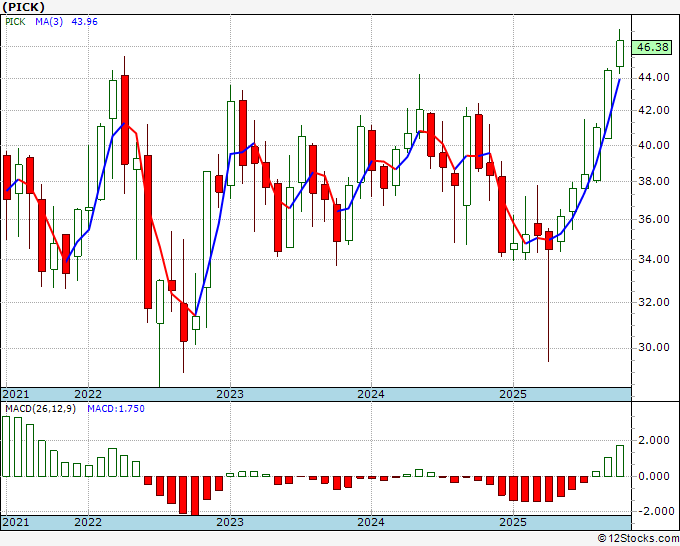Click the 30.00 price axis label
Viewport: 680px width, 546px height.
coord(654,347)
